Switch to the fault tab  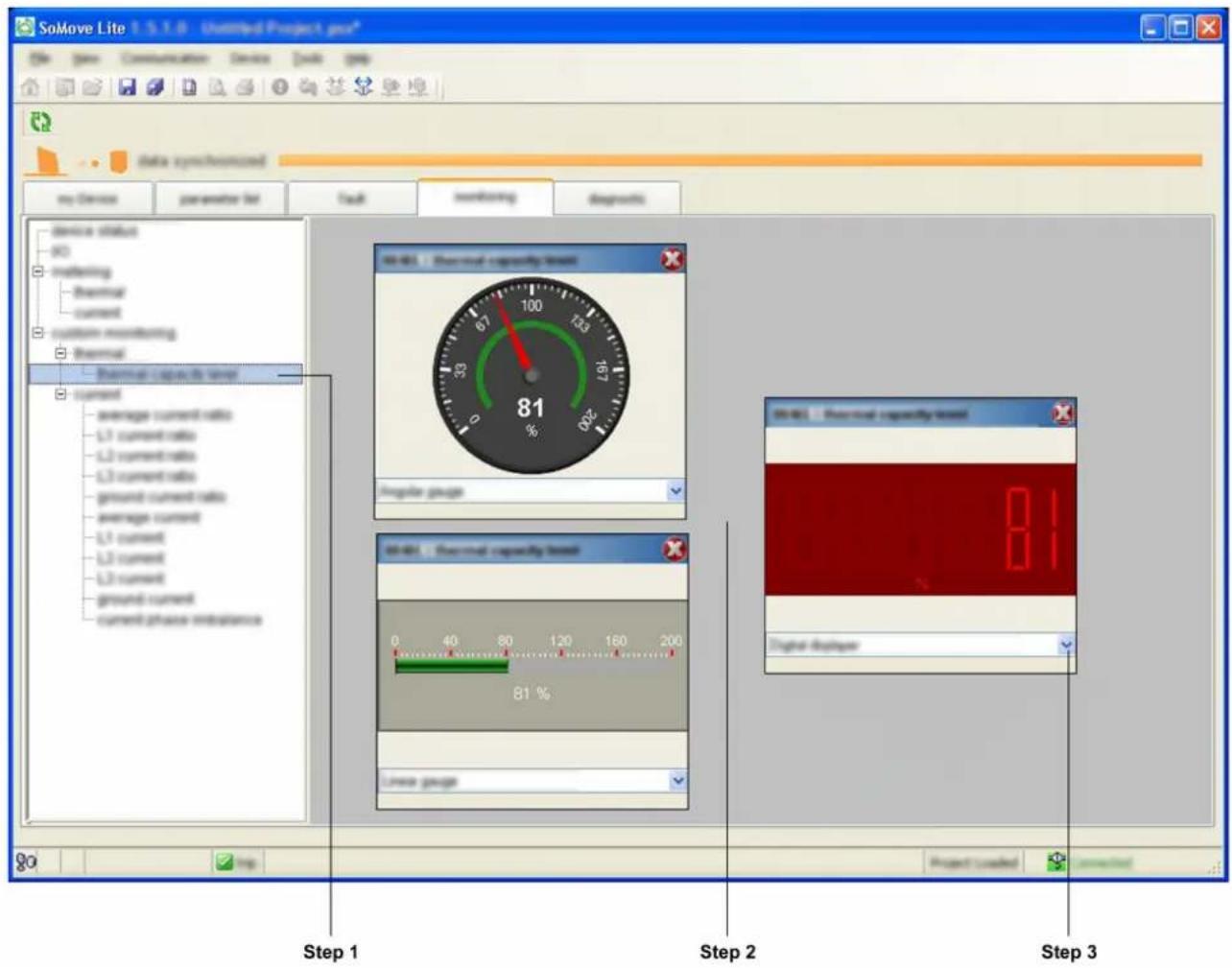352,199
